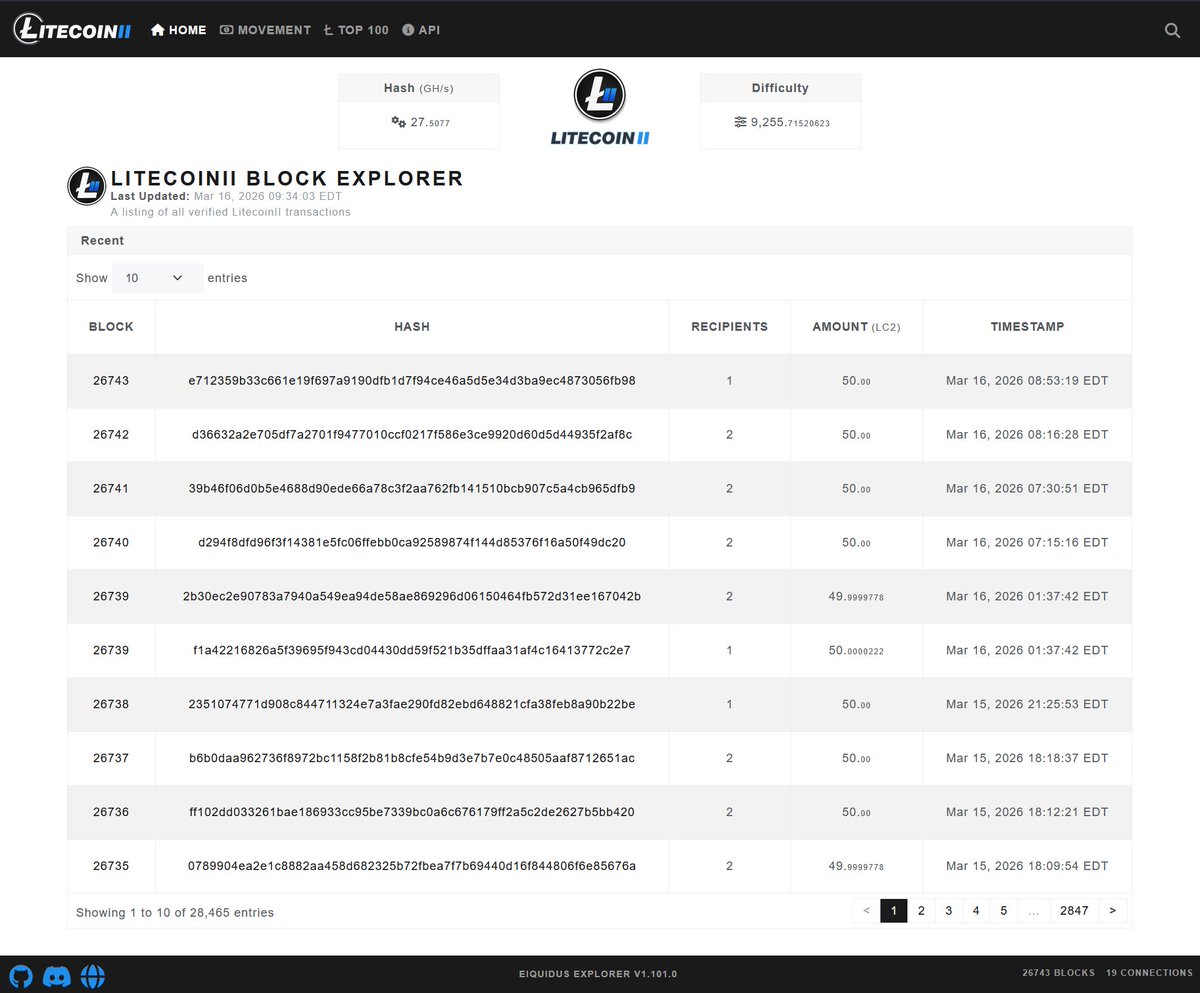Viewport: 1200px width, 993px height.
Task: Open block 26742 link
Action: (x=111, y=435)
